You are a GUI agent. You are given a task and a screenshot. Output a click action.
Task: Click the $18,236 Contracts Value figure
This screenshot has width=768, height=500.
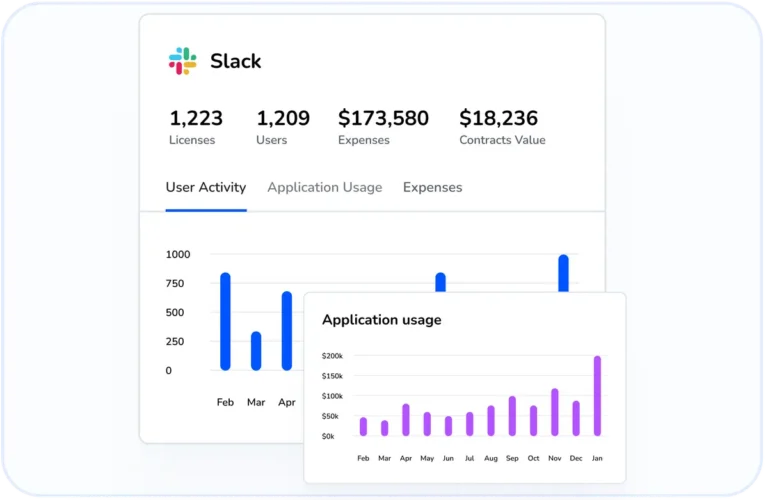click(x=499, y=118)
